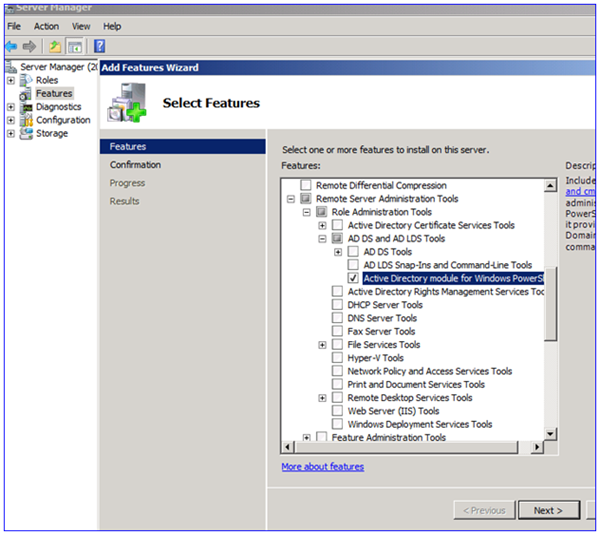Open the File menu
Viewport: 600px width, 535px height.
click(x=14, y=26)
